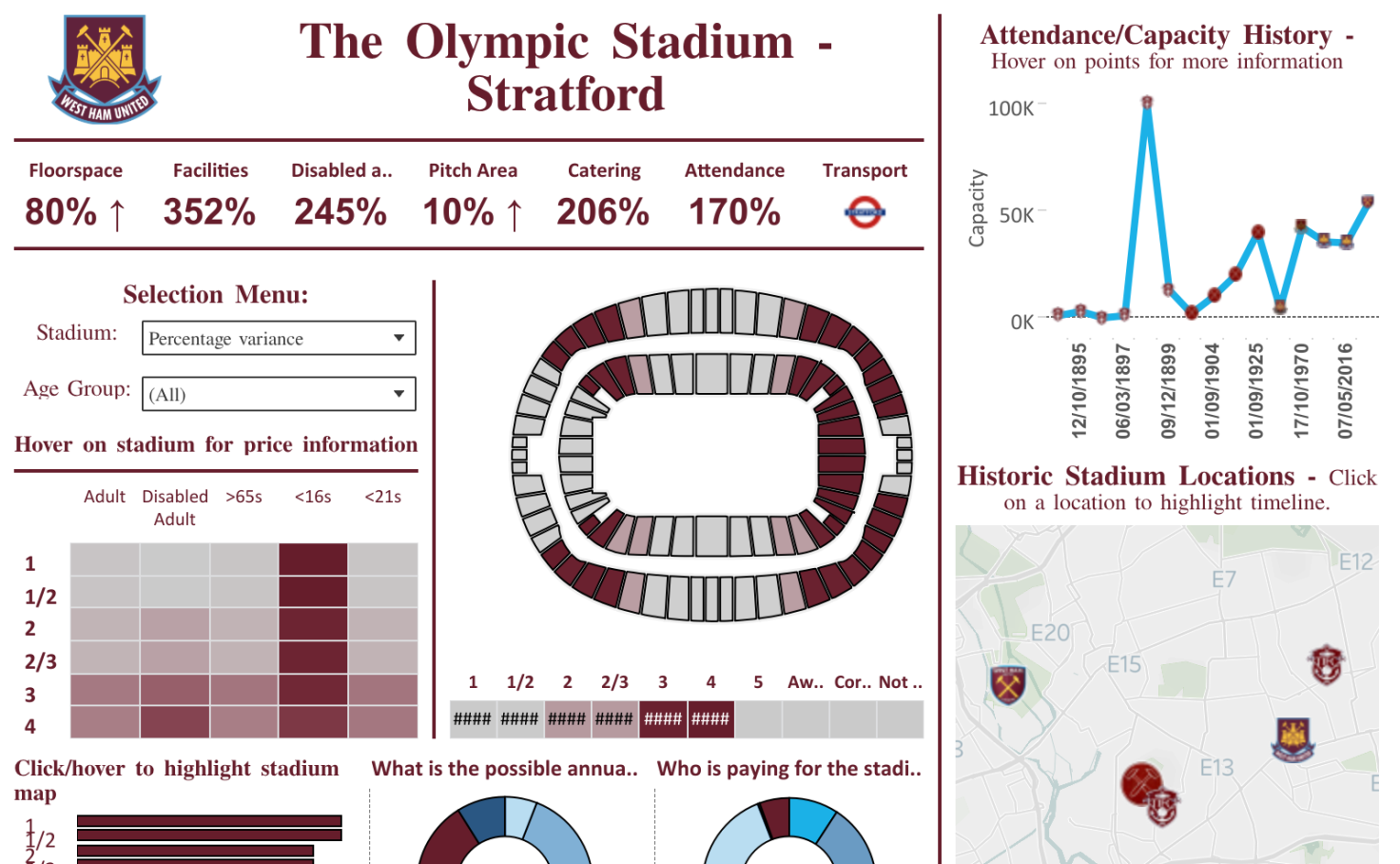Select the "3" price band legend cell

point(663,719)
